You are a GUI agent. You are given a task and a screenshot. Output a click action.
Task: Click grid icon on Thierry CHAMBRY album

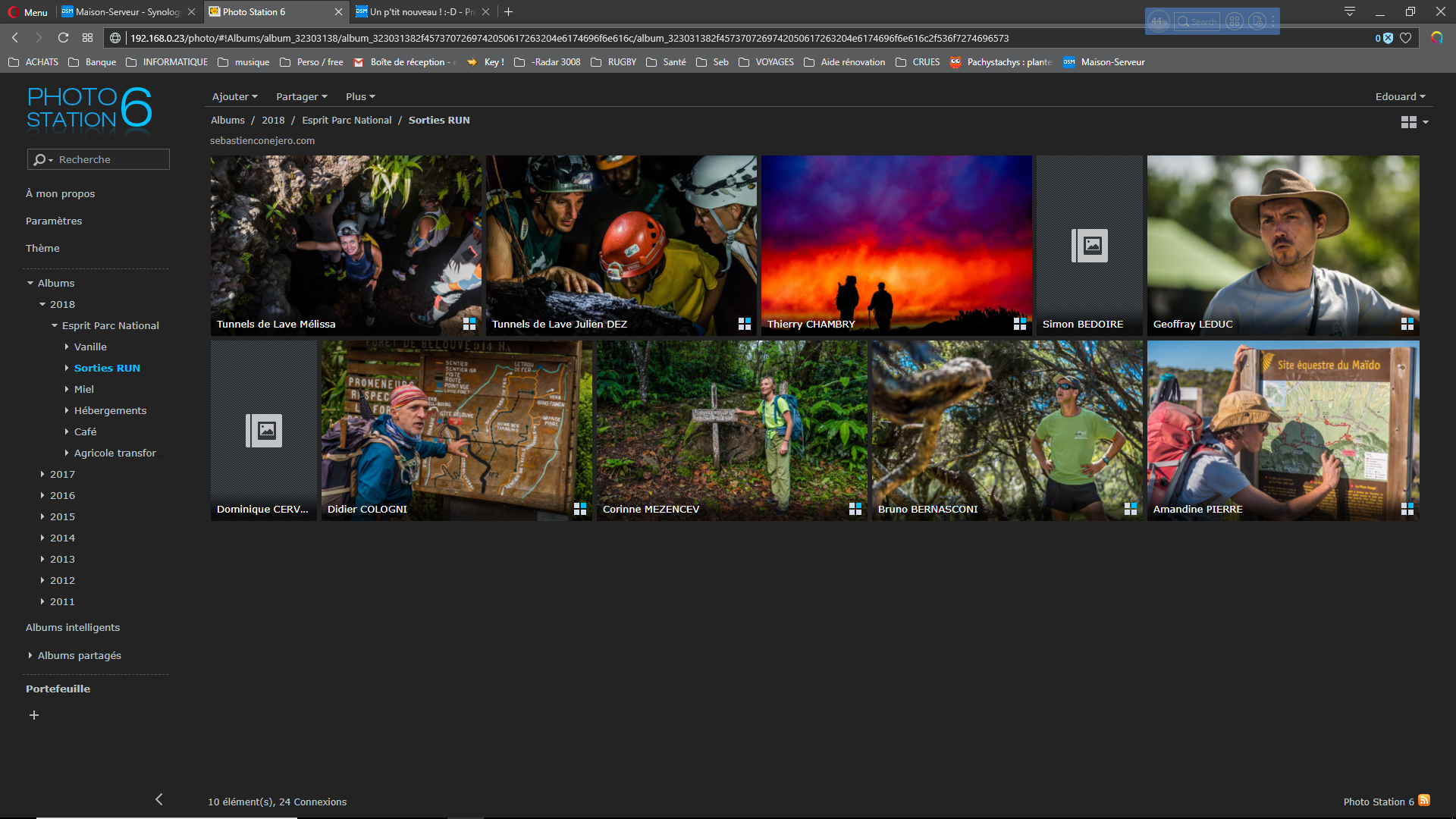(1020, 324)
